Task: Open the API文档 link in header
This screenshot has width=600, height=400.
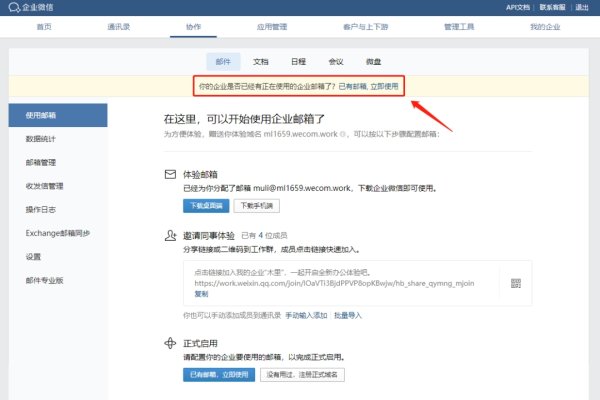Action: click(x=518, y=7)
